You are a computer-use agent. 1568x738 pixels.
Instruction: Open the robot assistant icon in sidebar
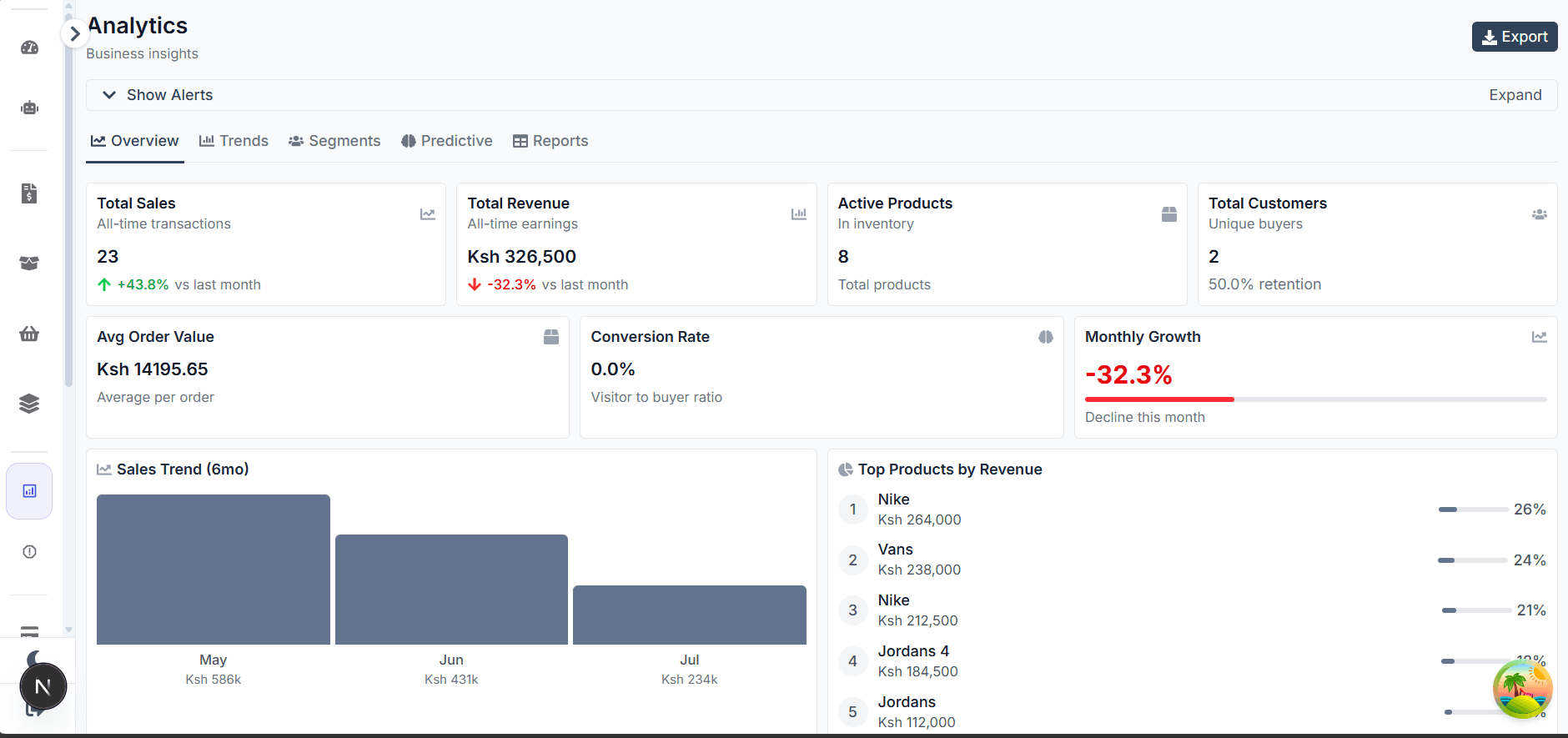29,108
